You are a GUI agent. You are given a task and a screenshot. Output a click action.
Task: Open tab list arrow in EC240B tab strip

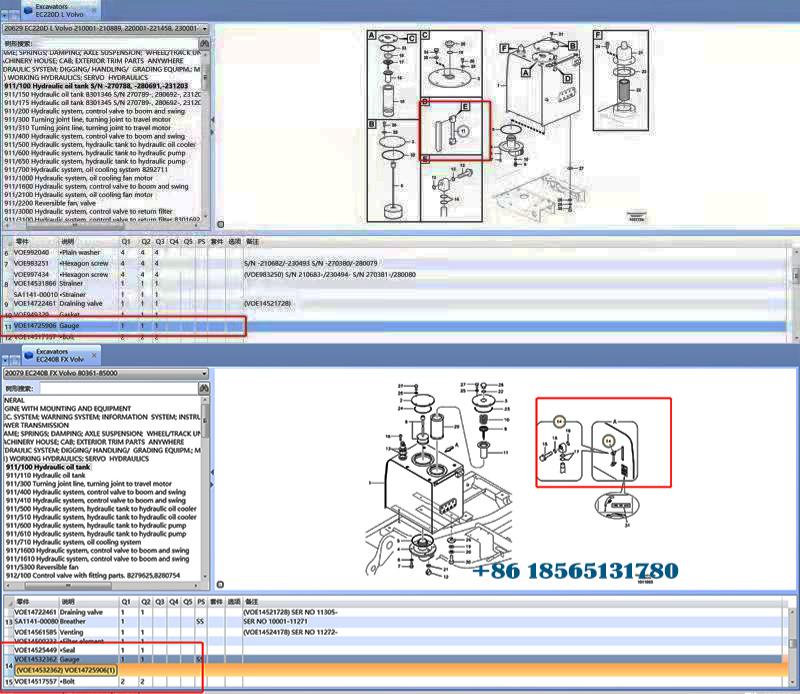click(x=5, y=360)
